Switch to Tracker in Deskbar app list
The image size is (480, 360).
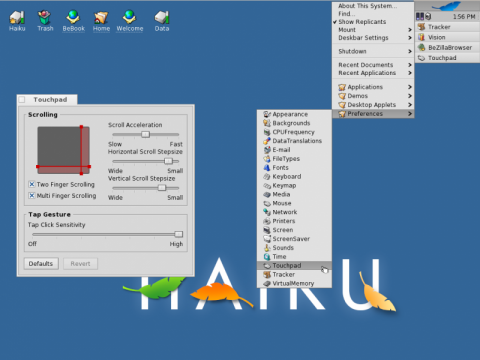point(447,27)
